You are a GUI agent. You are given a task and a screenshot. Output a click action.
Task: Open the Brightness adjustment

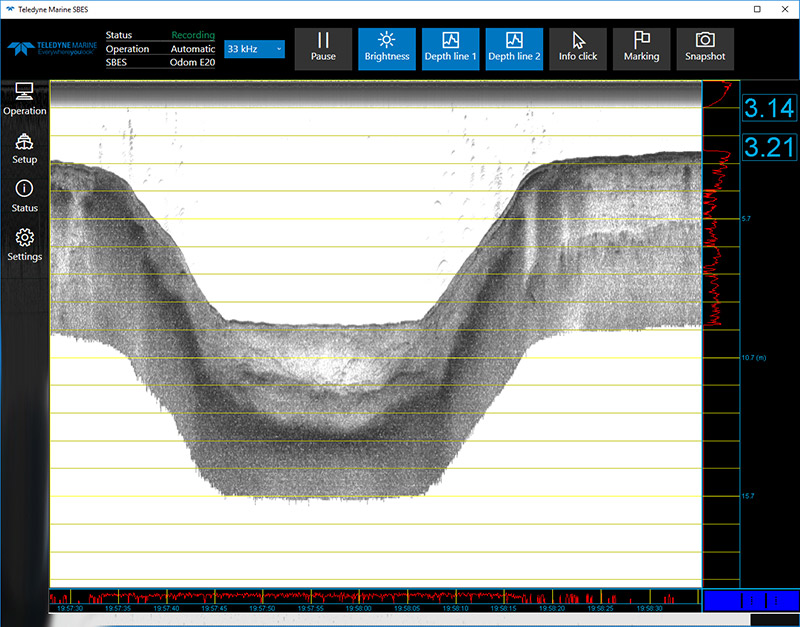[x=387, y=48]
